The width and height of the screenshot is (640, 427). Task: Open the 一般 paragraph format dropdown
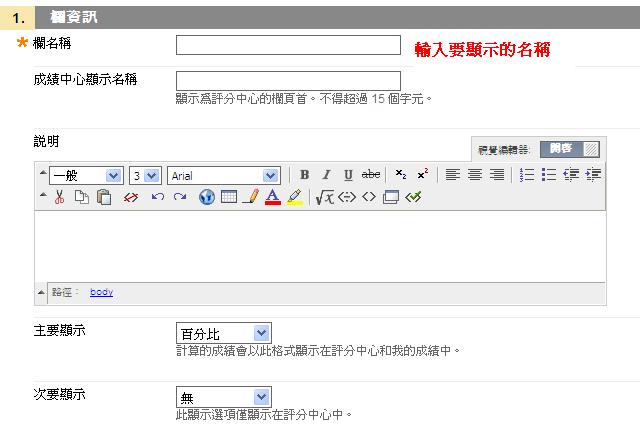click(x=85, y=175)
